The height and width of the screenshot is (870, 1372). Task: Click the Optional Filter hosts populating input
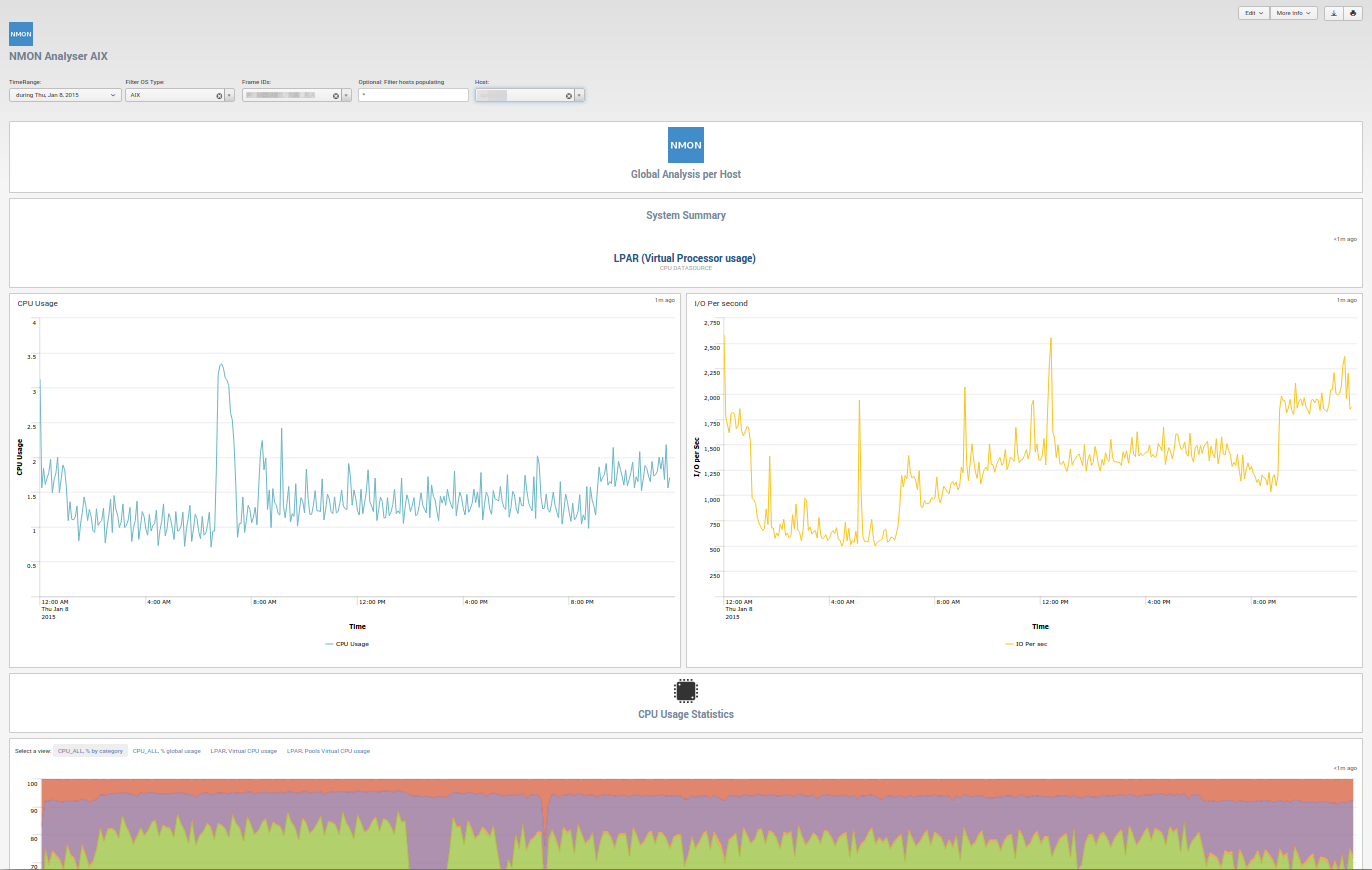[x=413, y=95]
